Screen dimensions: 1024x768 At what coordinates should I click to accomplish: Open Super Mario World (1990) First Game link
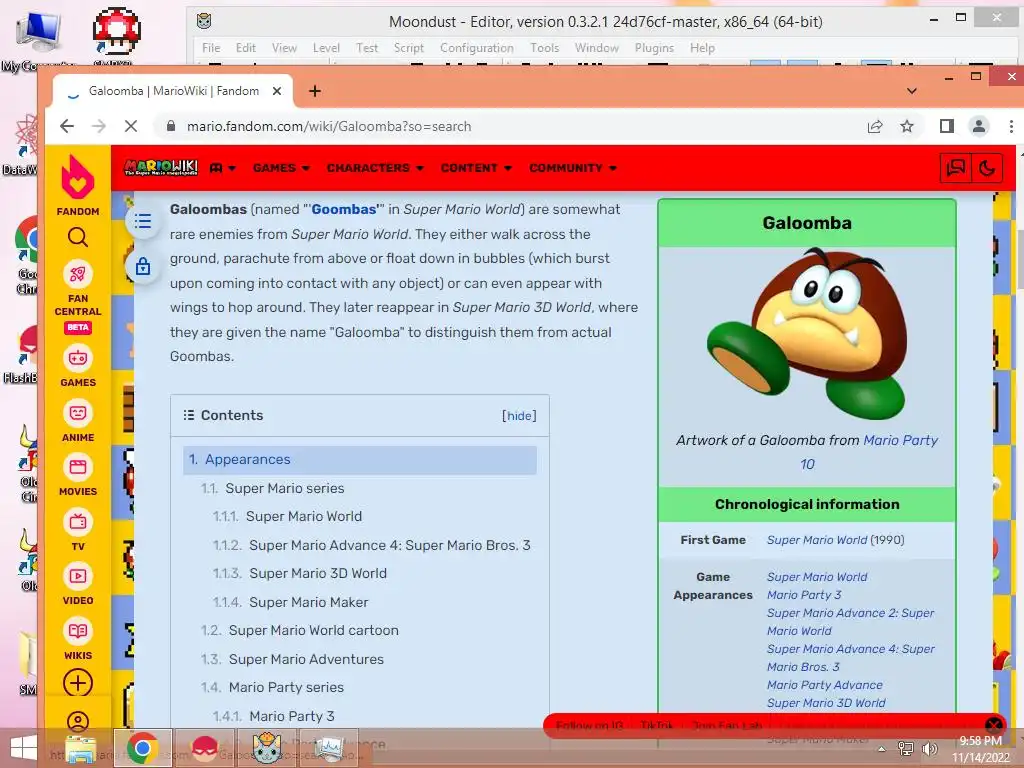pos(817,540)
